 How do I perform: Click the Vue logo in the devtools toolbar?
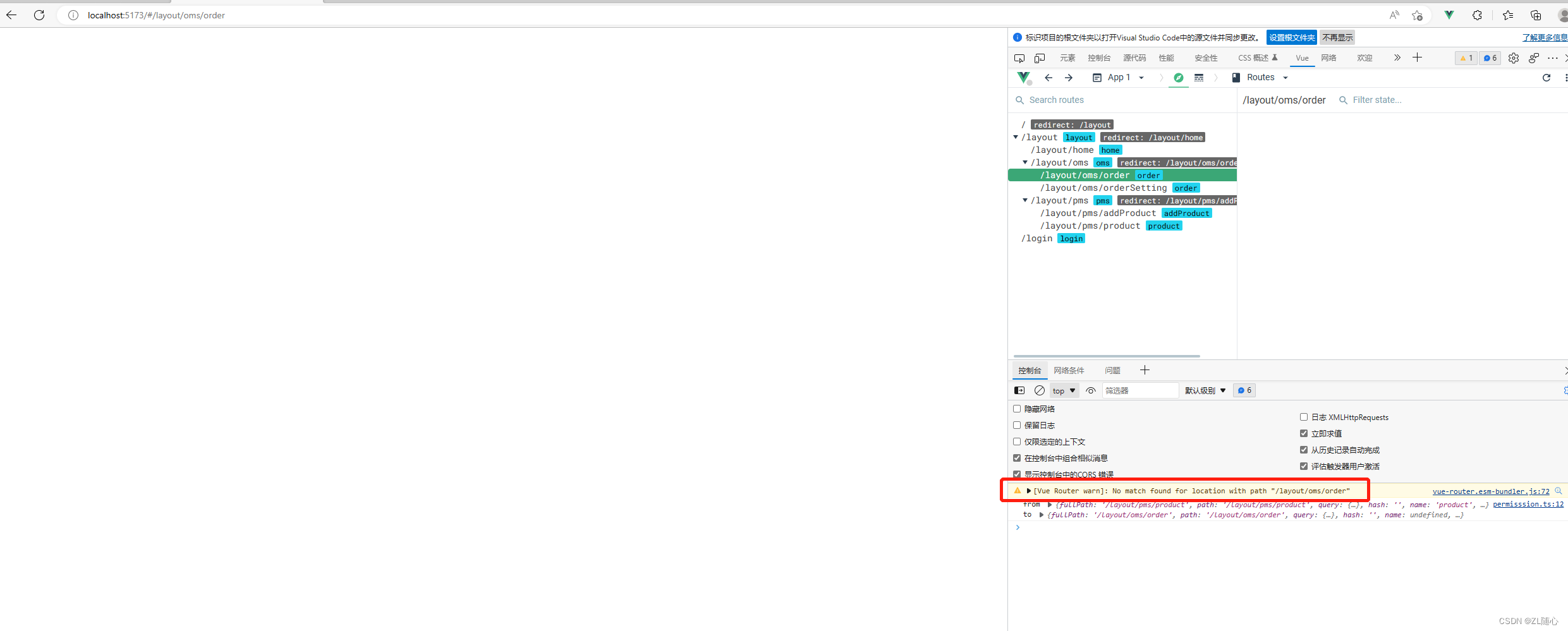(1023, 78)
